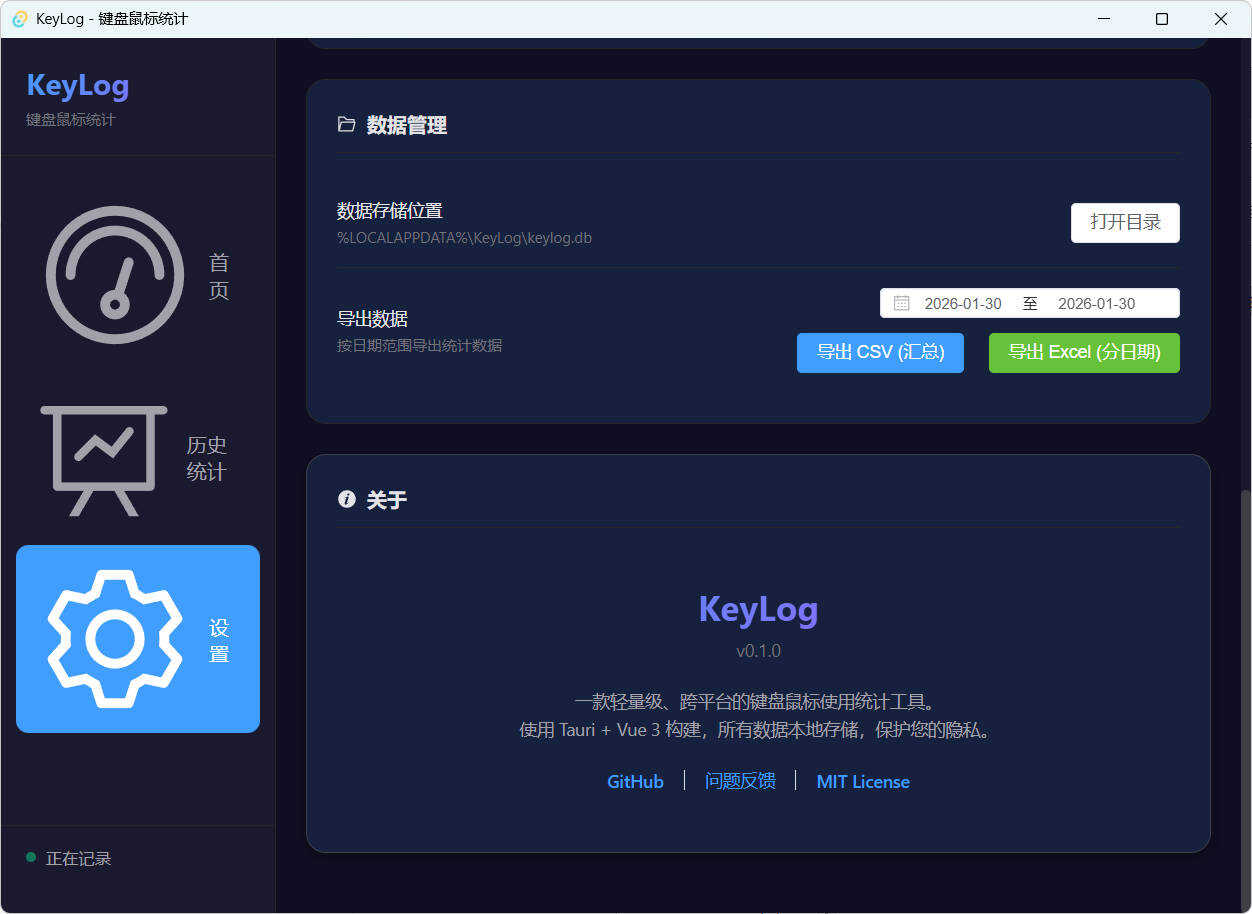Click the 打开目录 button
This screenshot has height=914, width=1252.
click(x=1125, y=222)
